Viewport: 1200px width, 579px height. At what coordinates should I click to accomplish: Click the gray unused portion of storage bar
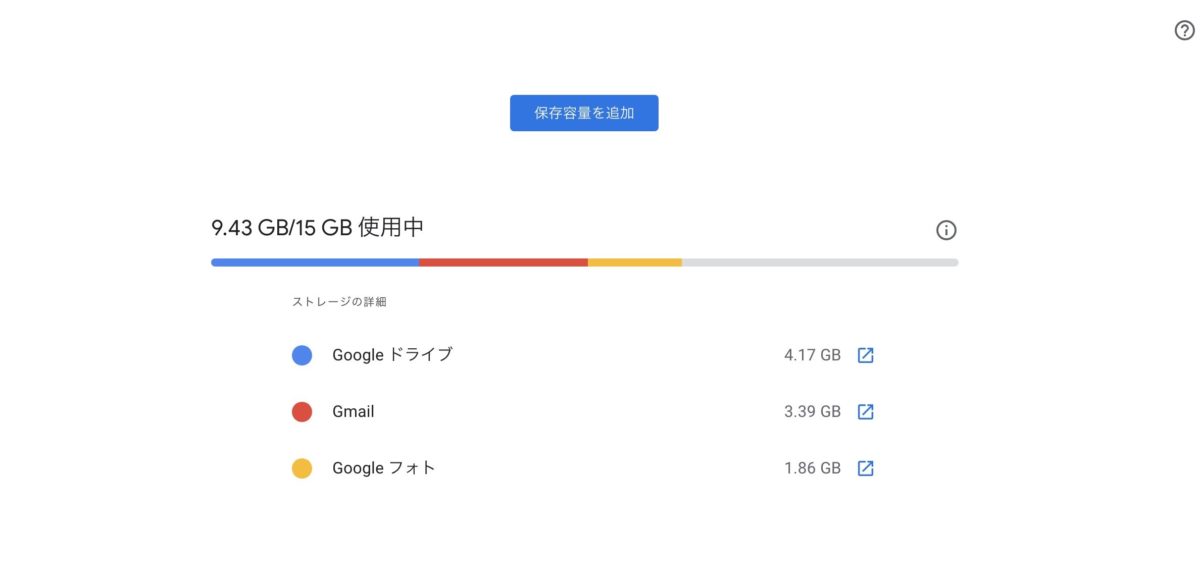click(x=820, y=262)
